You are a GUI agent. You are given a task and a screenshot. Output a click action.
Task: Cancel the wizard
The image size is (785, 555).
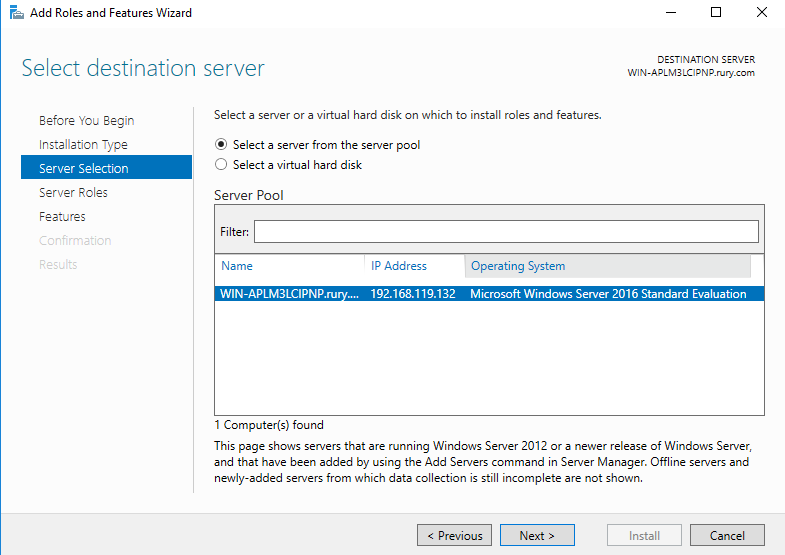727,535
